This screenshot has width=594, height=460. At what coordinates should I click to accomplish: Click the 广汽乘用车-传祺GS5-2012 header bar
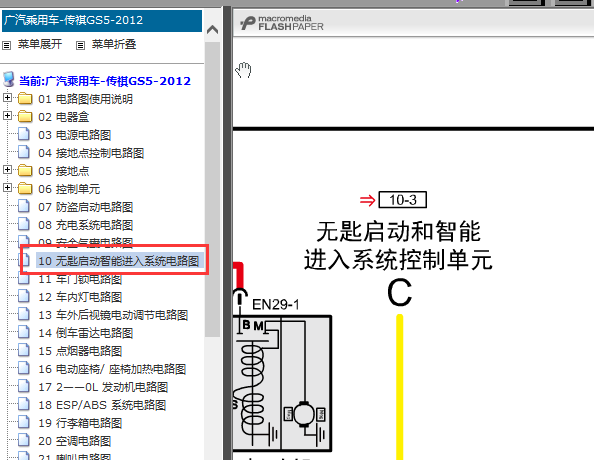(x=102, y=20)
